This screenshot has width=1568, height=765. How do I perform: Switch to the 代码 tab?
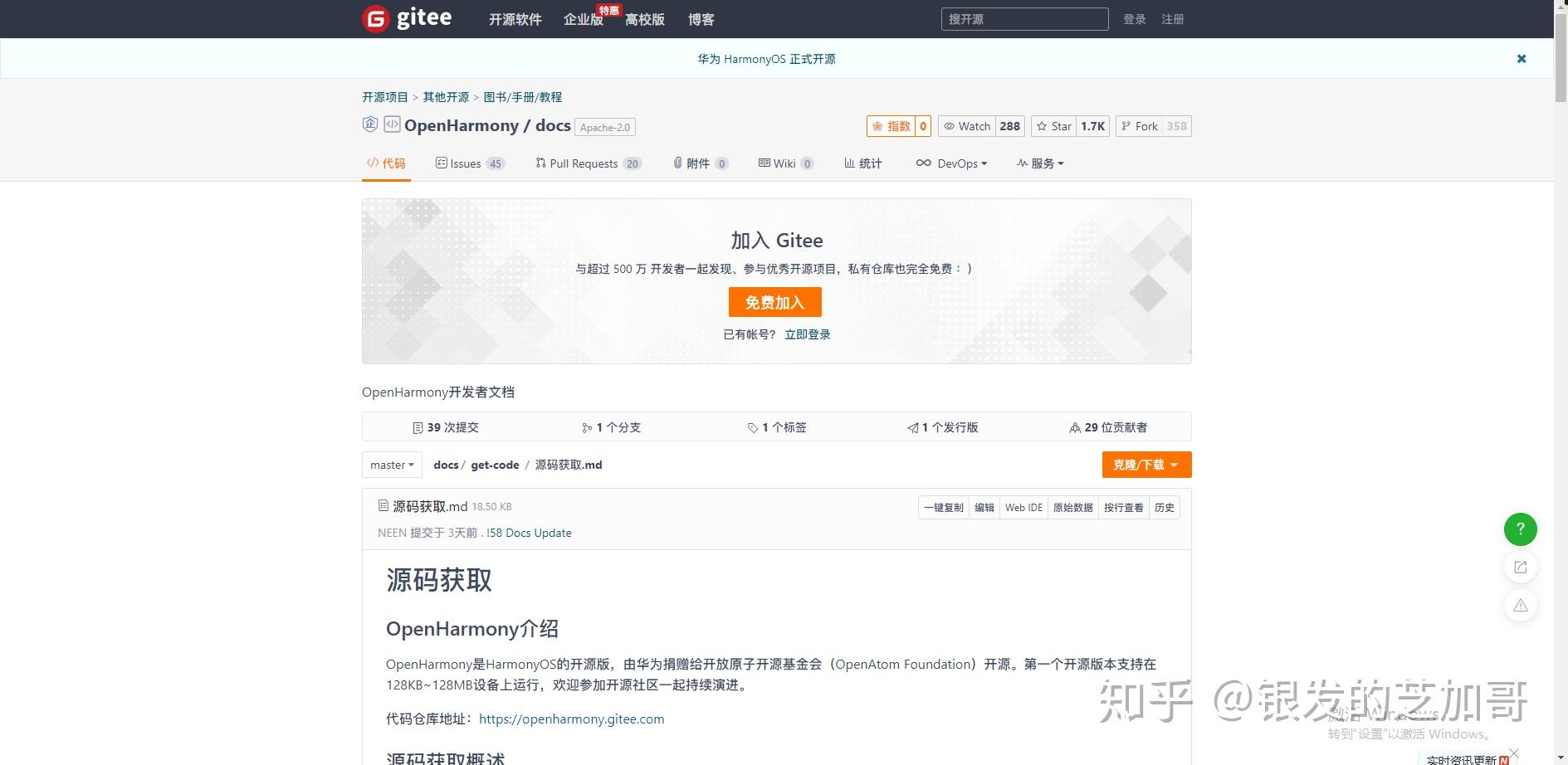386,163
